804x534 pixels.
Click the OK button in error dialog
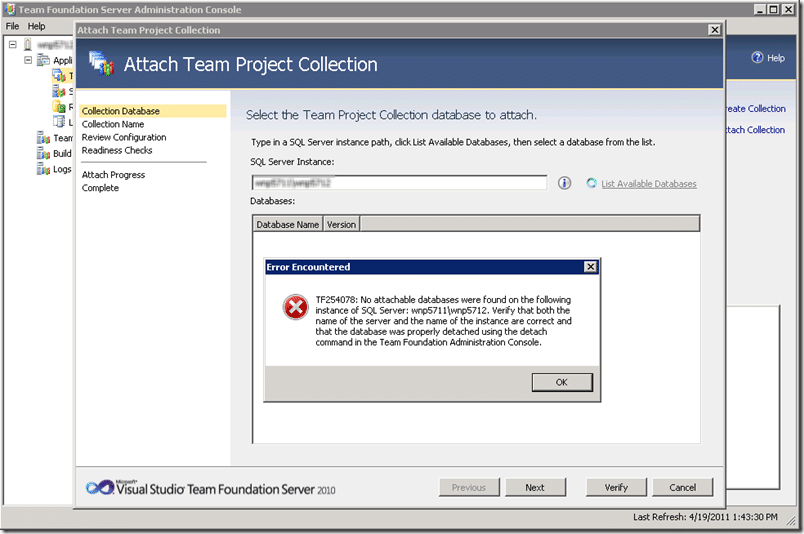click(x=562, y=382)
